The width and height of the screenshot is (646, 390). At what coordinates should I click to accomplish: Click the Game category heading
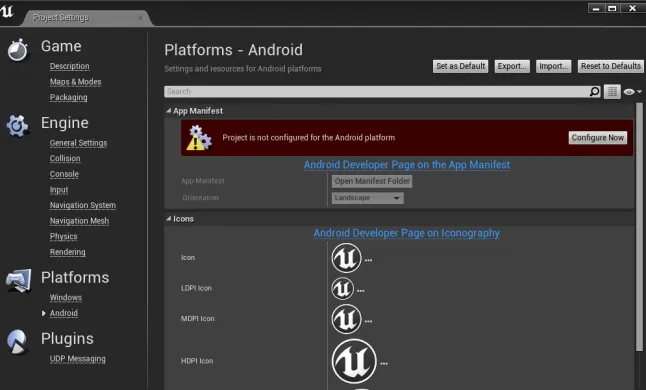[61, 46]
